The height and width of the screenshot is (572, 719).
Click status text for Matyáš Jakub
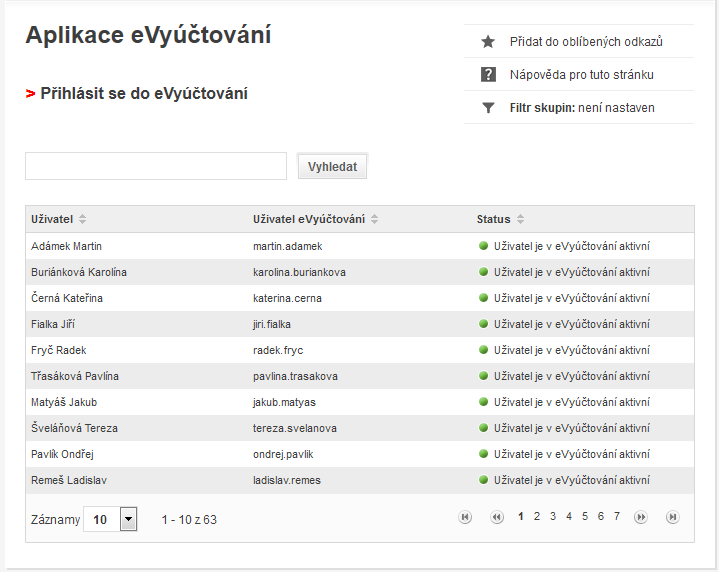point(572,402)
